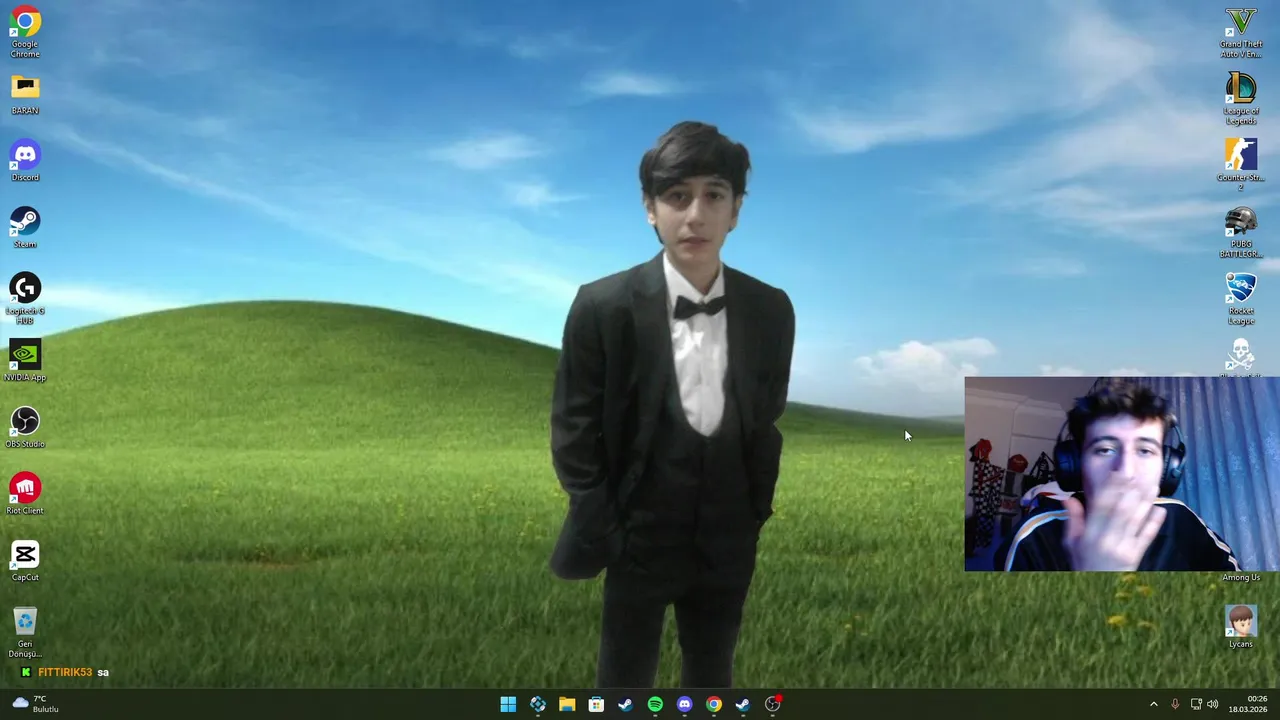Open network settings from the tray
This screenshot has width=1280, height=720.
click(x=1196, y=704)
